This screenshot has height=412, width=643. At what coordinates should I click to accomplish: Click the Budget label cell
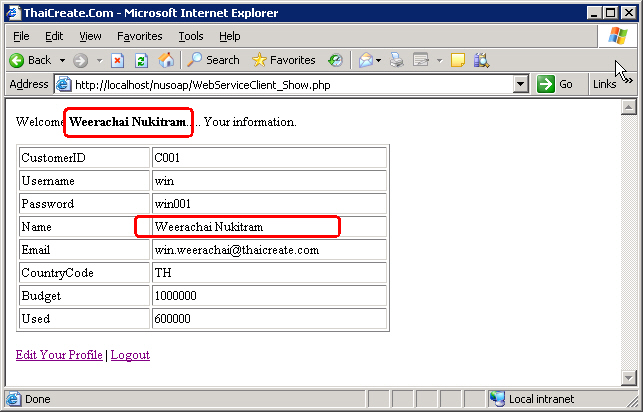(84, 296)
